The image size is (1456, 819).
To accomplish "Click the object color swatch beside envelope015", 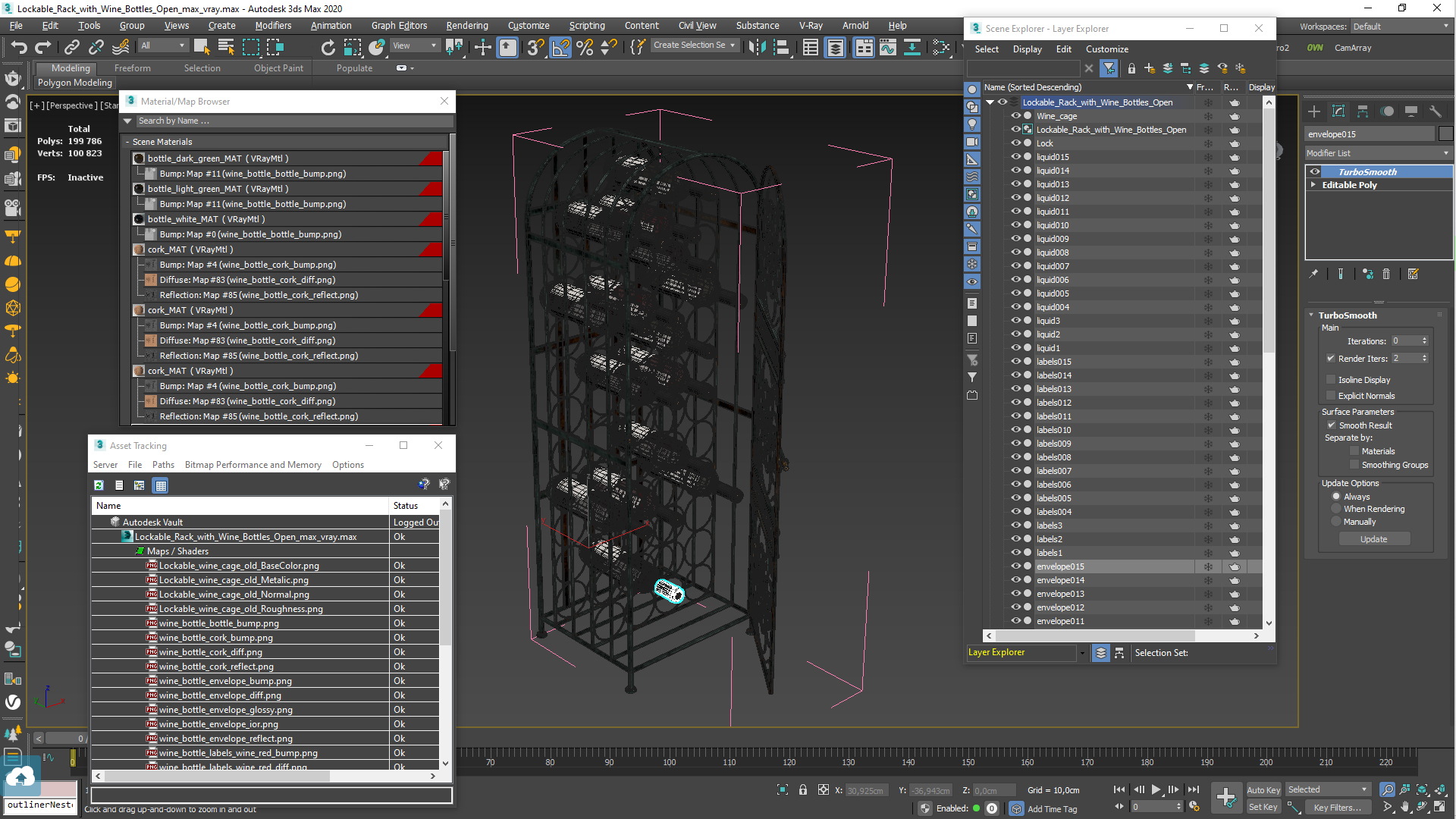I will point(1445,134).
